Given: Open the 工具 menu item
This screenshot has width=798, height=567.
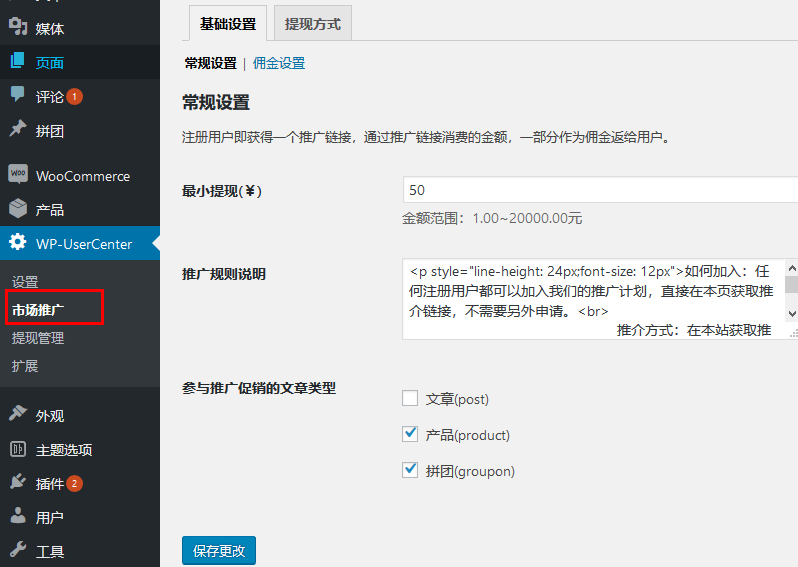Looking at the screenshot, I should coord(80,551).
